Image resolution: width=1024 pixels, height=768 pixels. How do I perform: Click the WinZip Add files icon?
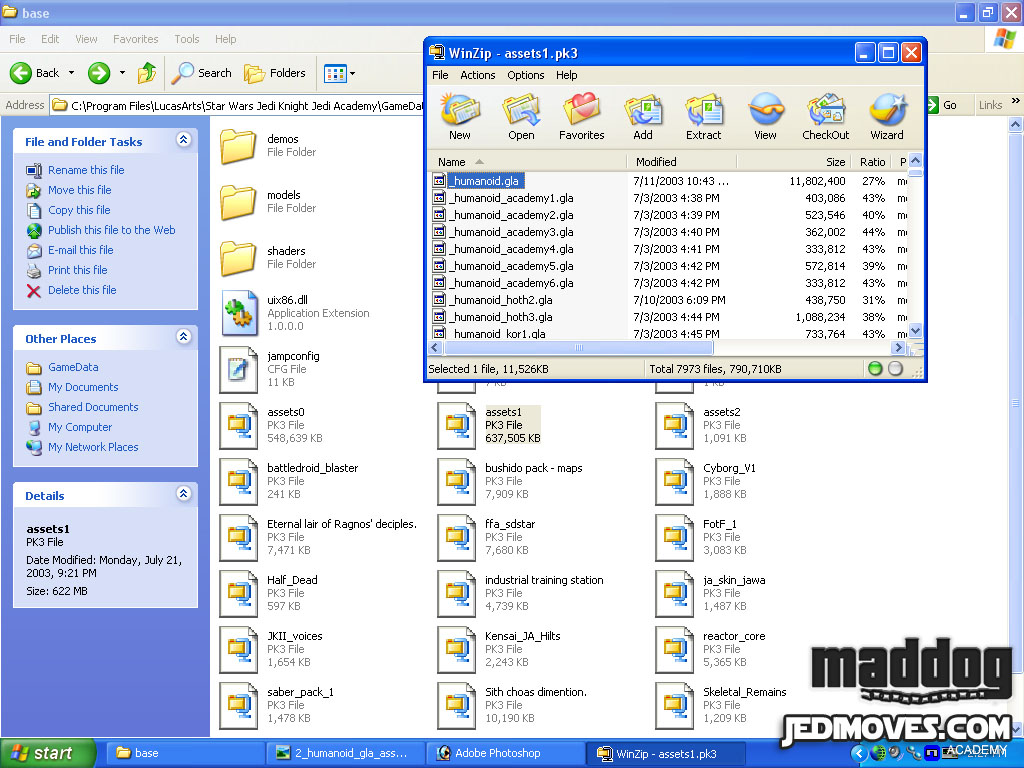pyautogui.click(x=643, y=109)
